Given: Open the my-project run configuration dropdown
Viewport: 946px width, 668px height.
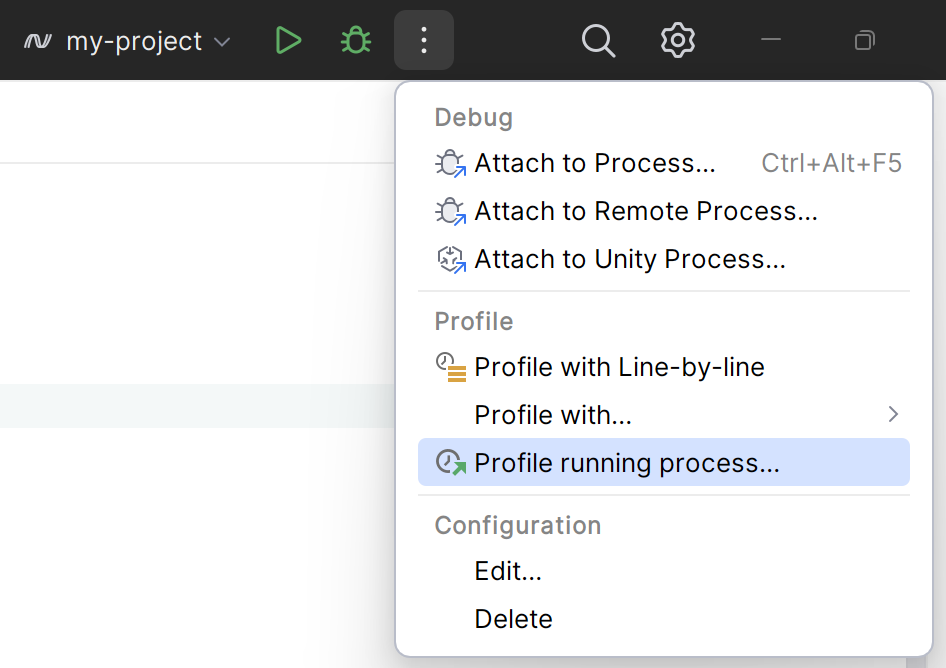Looking at the screenshot, I should (x=134, y=42).
